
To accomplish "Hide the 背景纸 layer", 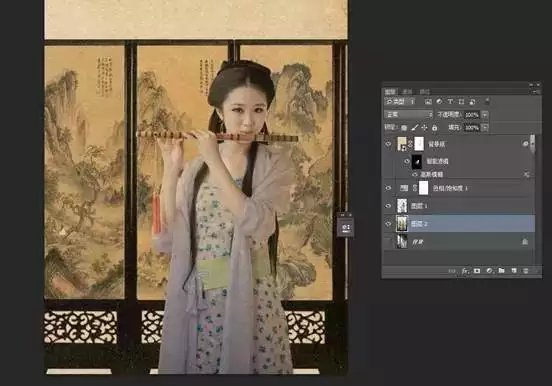I will [389, 144].
